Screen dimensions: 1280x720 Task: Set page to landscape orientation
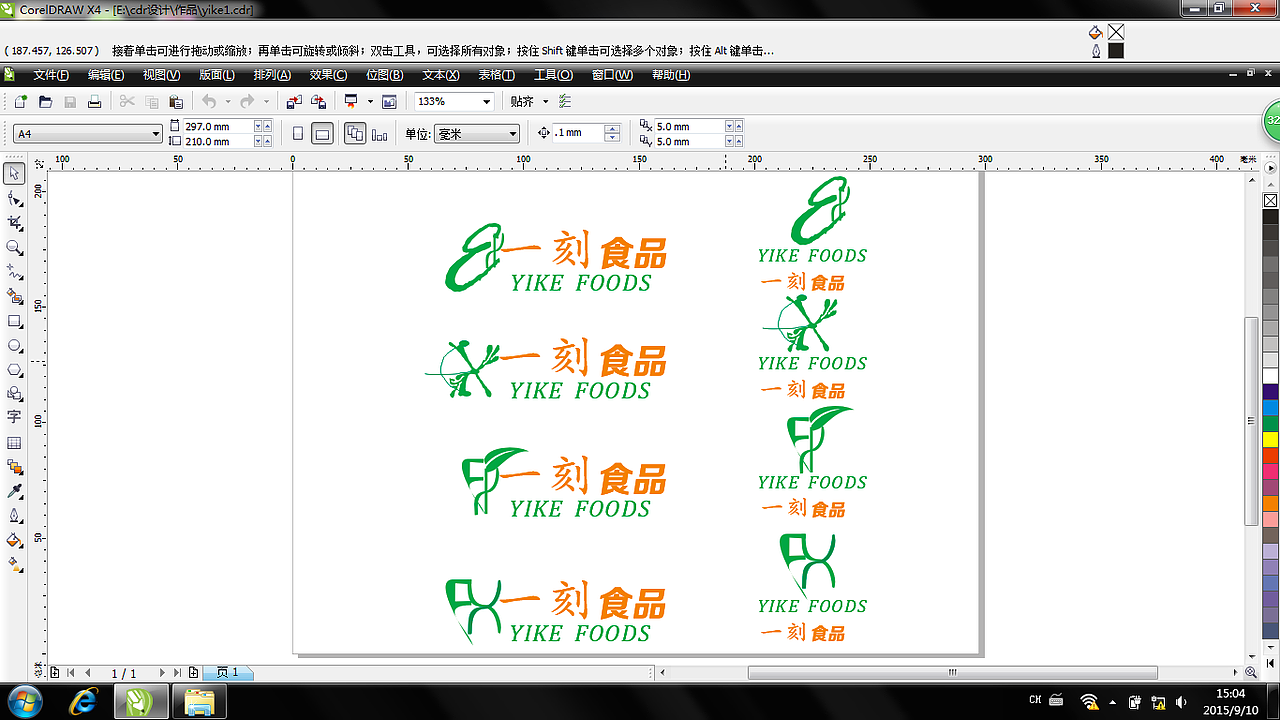pos(322,133)
